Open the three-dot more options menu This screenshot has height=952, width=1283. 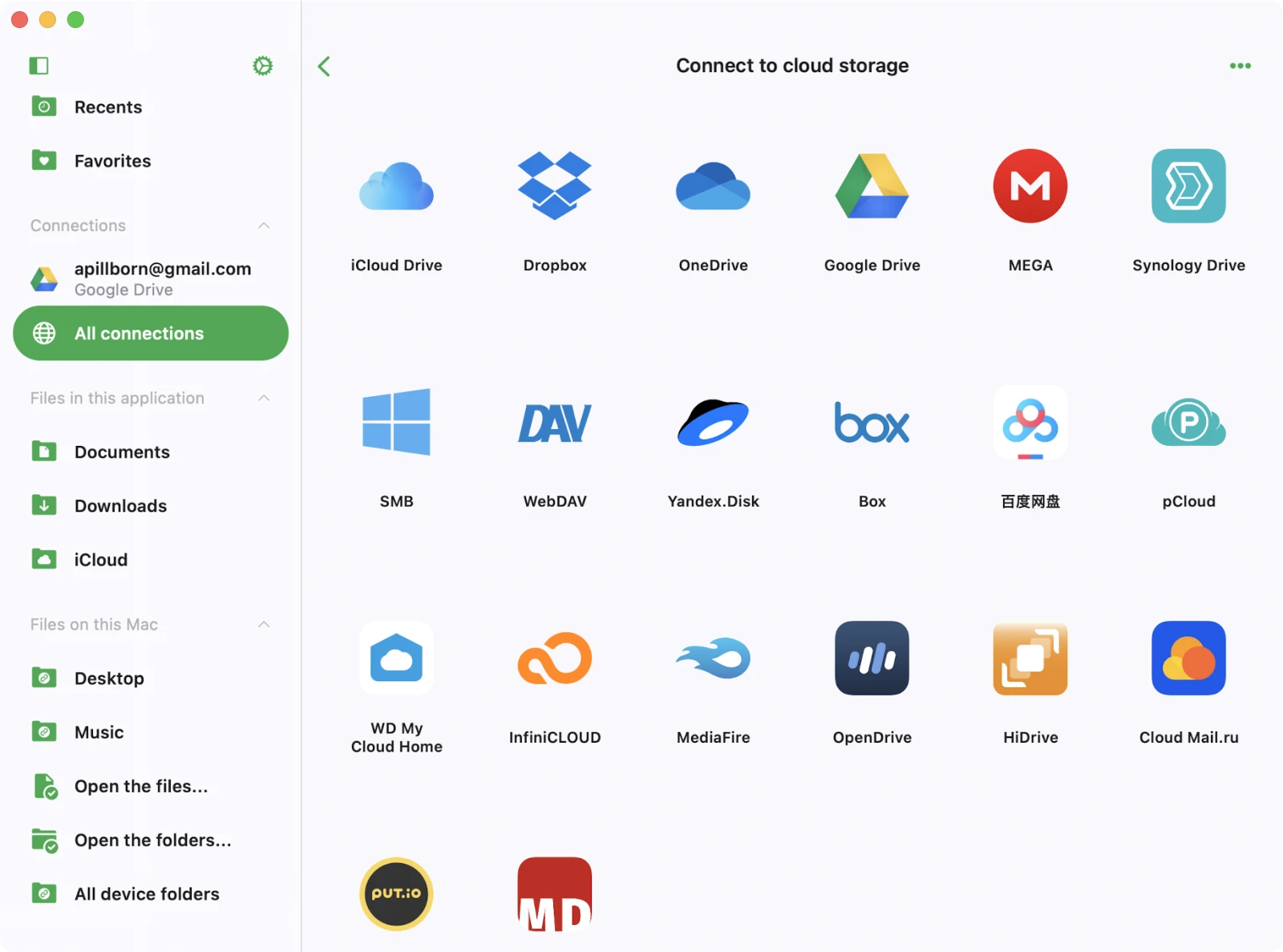click(x=1240, y=66)
